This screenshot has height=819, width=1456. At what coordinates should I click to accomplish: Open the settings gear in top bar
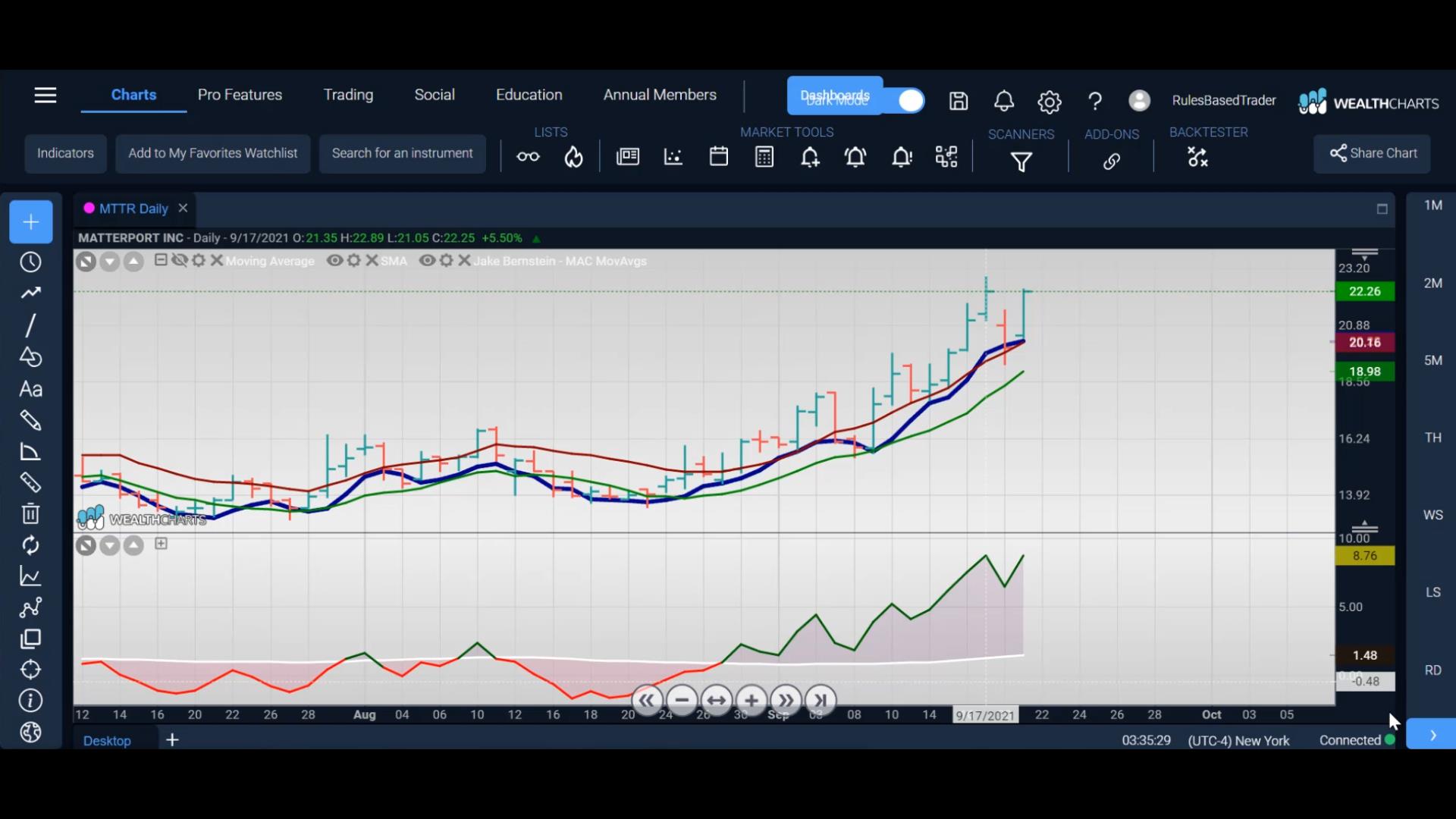[x=1050, y=102]
